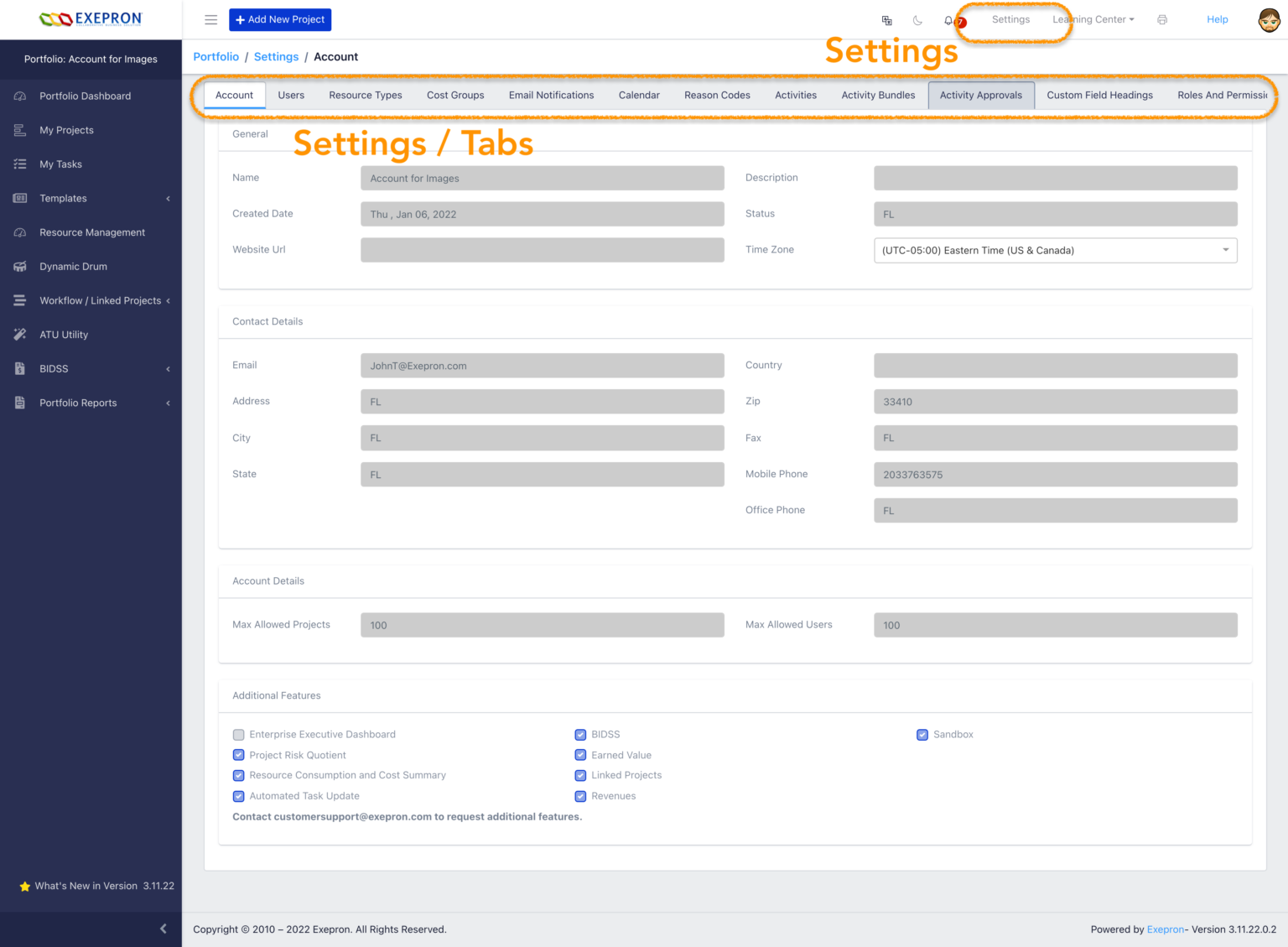Go to Settings breadcrumb
The width and height of the screenshot is (1288, 947).
tap(276, 56)
